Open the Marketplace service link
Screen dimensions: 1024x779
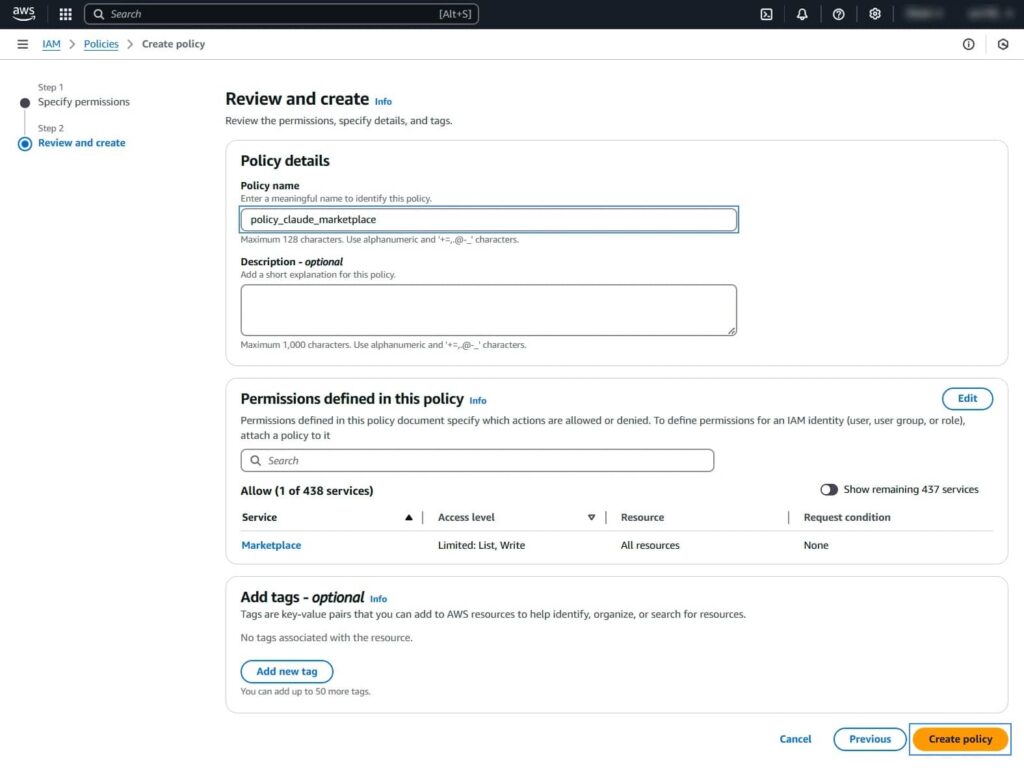pos(270,545)
